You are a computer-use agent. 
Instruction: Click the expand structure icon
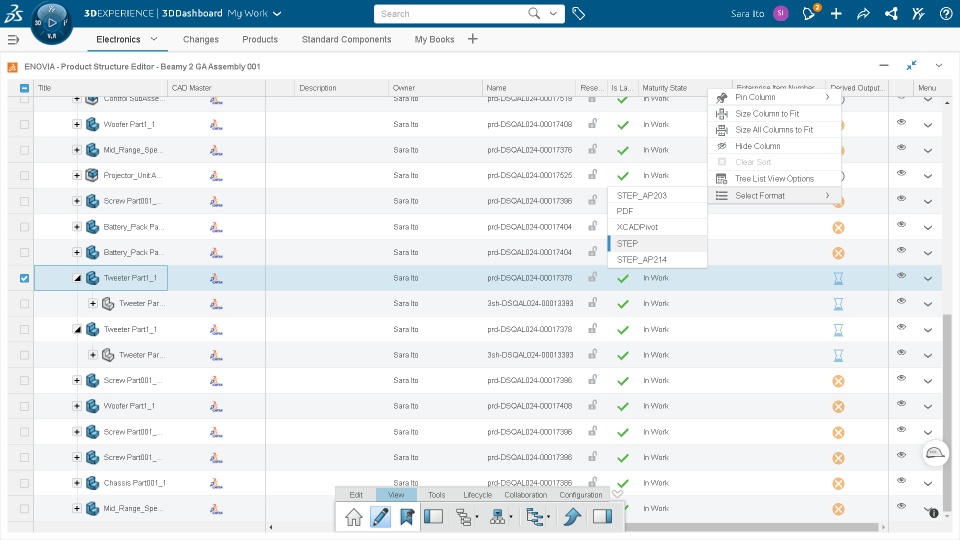(535, 517)
